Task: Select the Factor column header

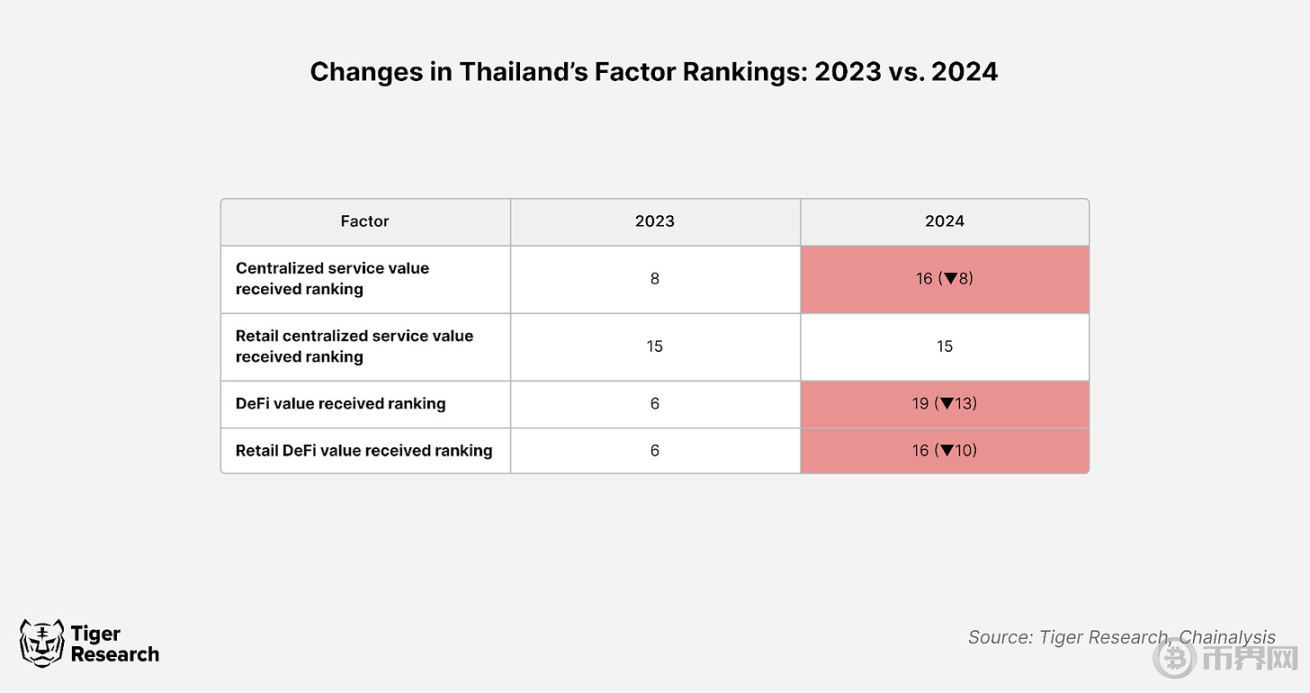Action: coord(365,221)
